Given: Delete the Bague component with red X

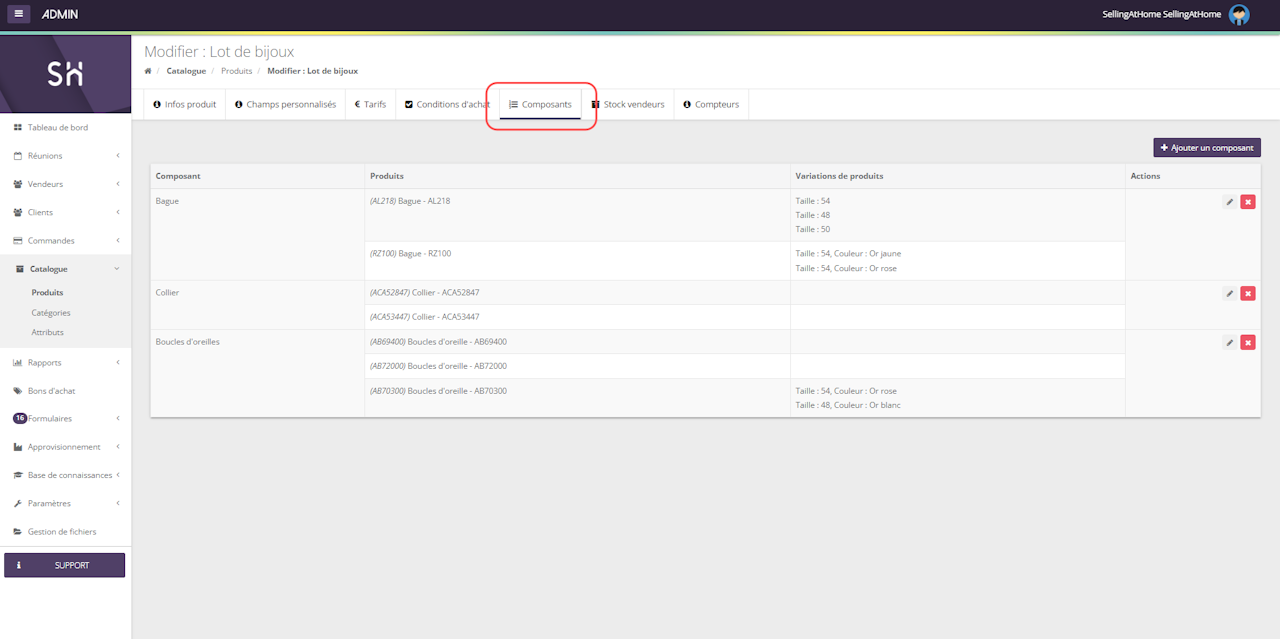Looking at the screenshot, I should click(1248, 202).
